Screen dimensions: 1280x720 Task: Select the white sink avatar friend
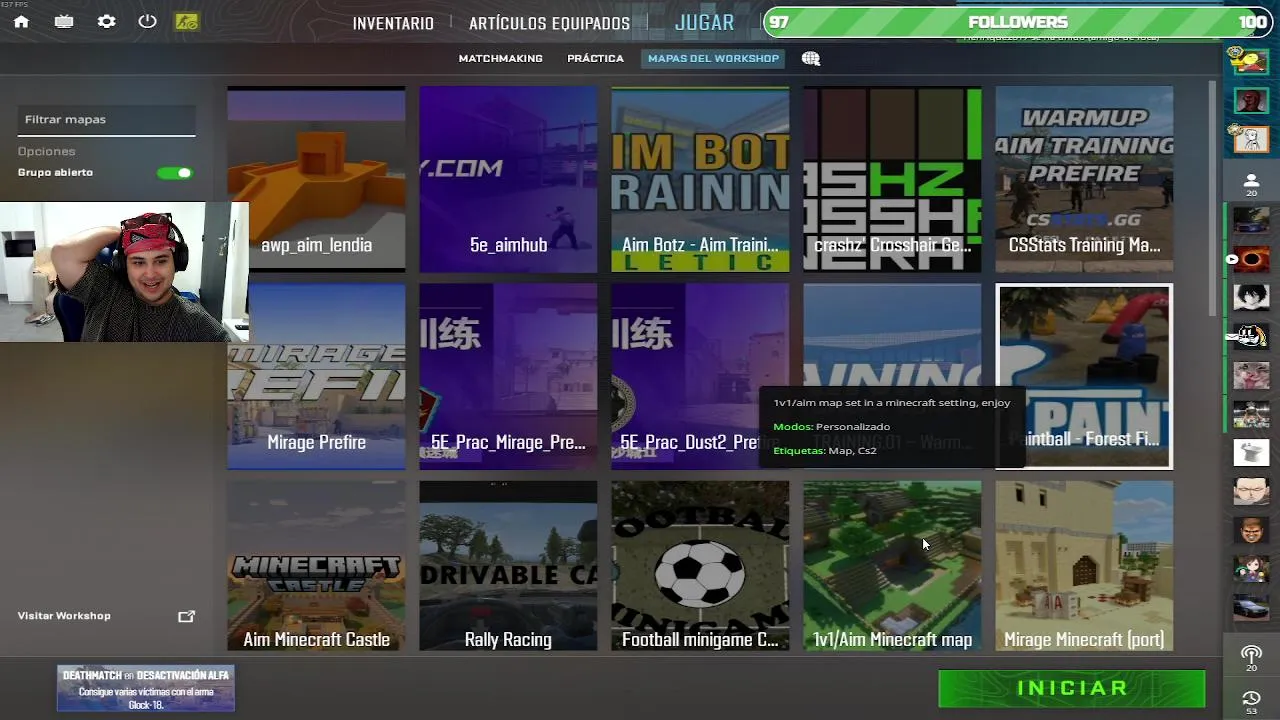pyautogui.click(x=1251, y=452)
